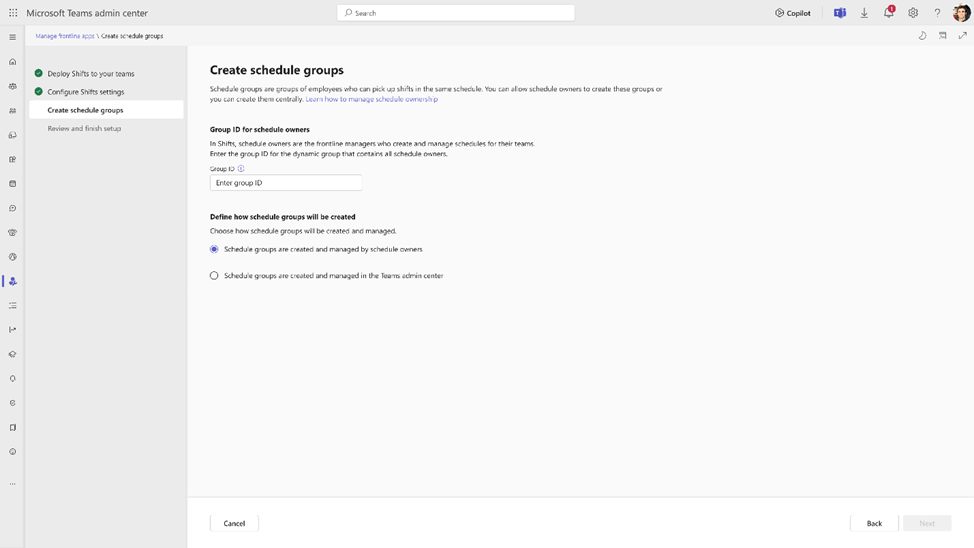The image size is (974, 548).
Task: Launch the Microsoft Teams app icon
Action: pyautogui.click(x=840, y=12)
